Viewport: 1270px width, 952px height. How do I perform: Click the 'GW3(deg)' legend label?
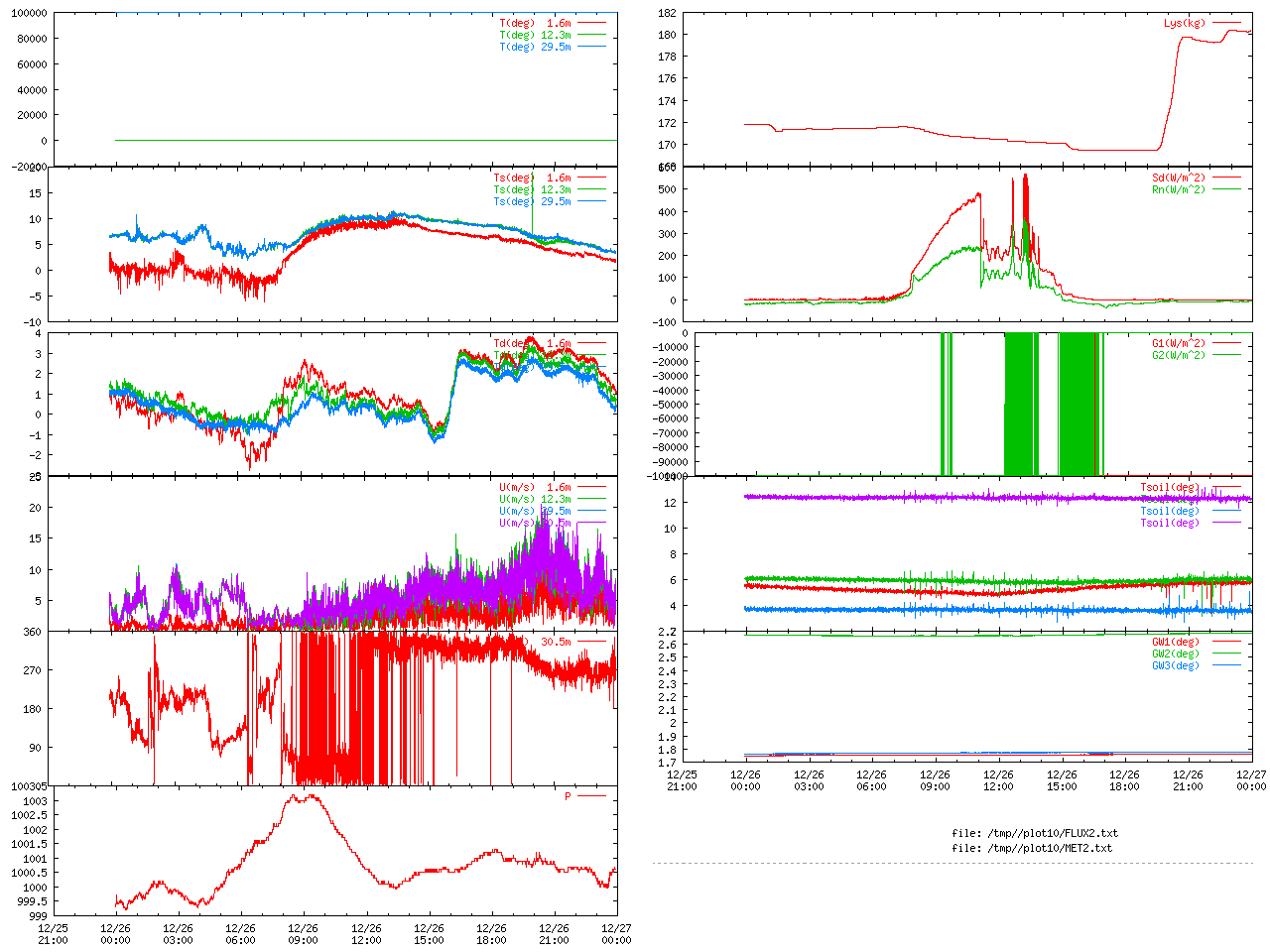click(x=1176, y=666)
